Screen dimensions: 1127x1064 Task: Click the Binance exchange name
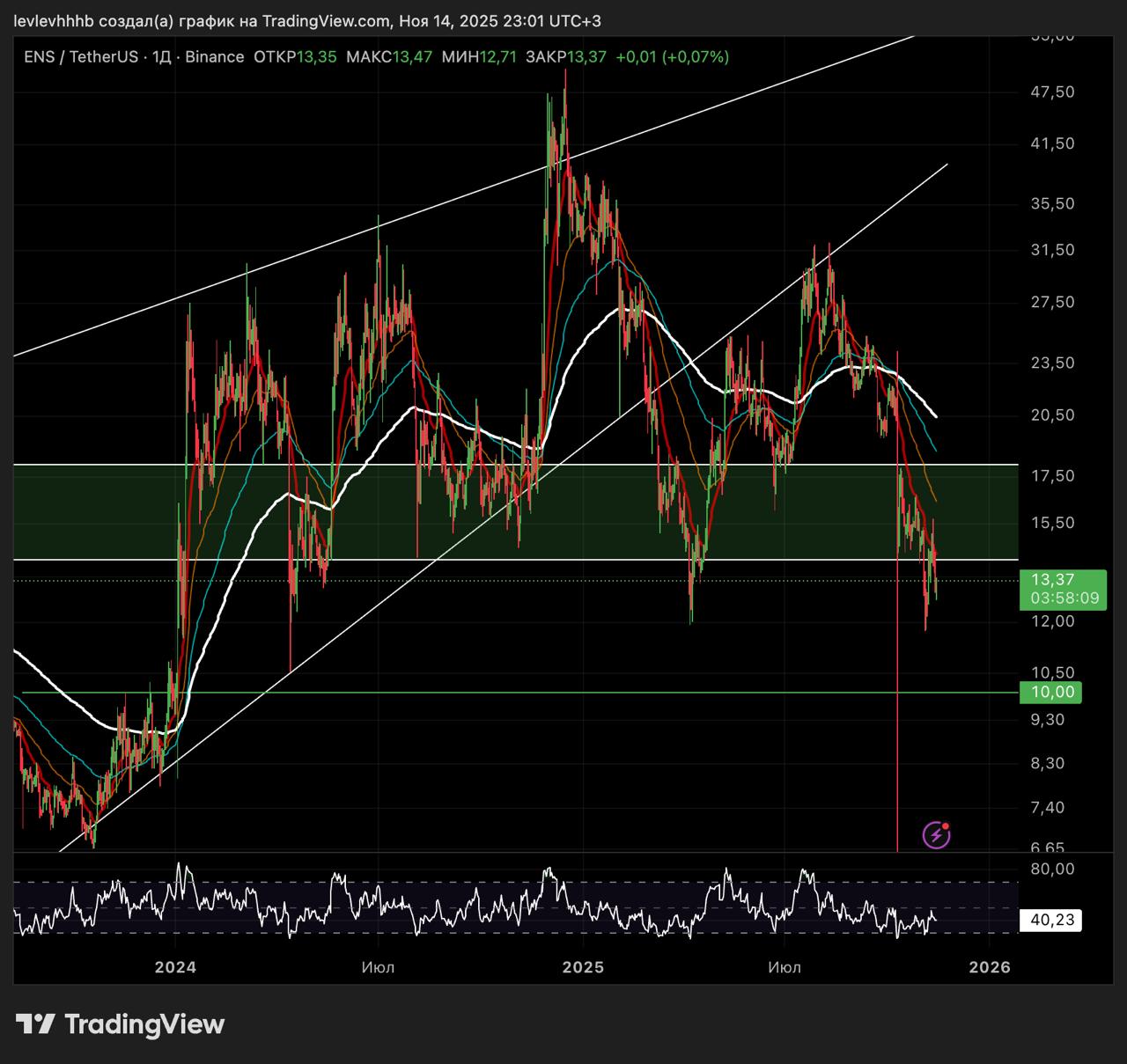point(214,57)
